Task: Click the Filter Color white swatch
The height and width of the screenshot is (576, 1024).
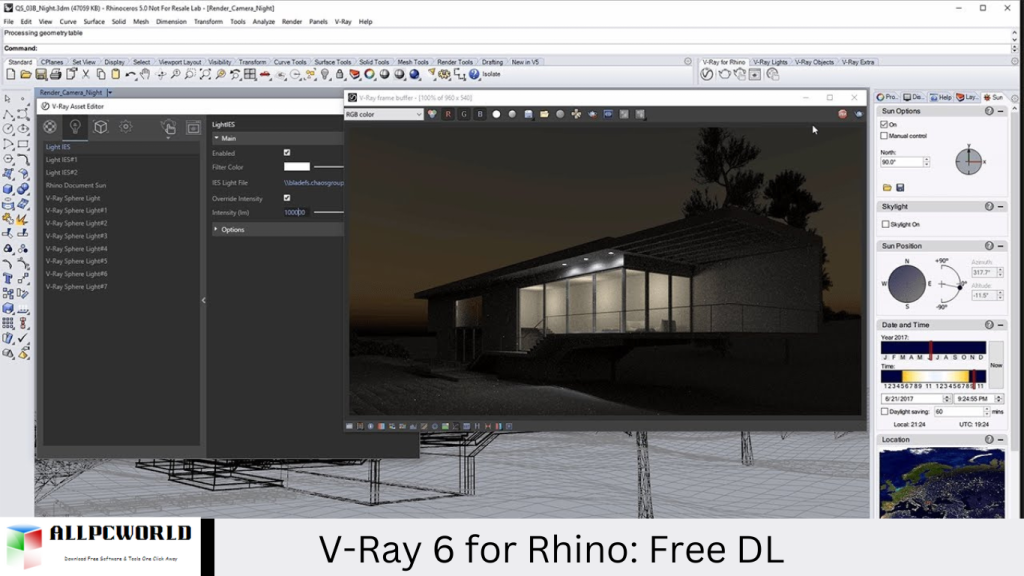Action: [296, 167]
